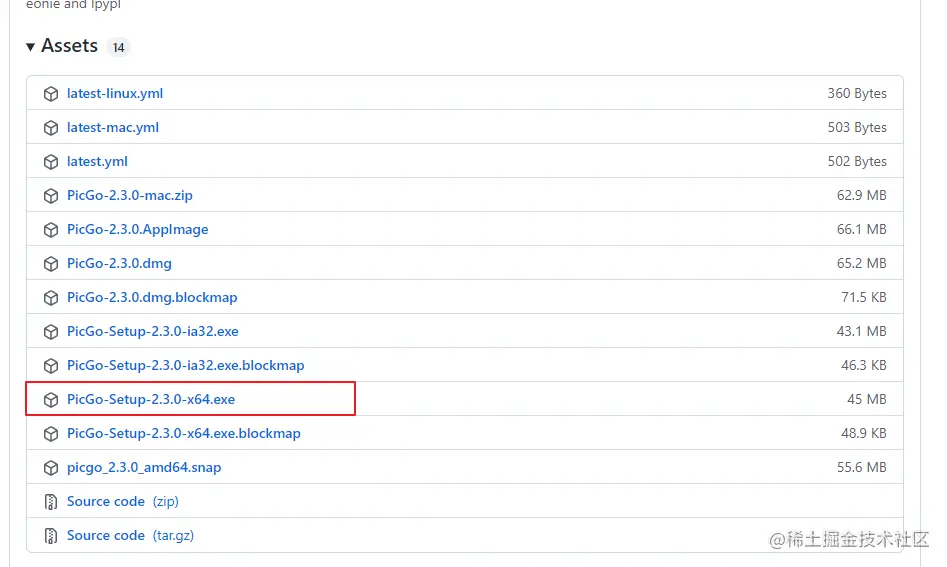Screen dimensions: 947x567
Task: Click the 503 Bytes file size
Action: (857, 127)
